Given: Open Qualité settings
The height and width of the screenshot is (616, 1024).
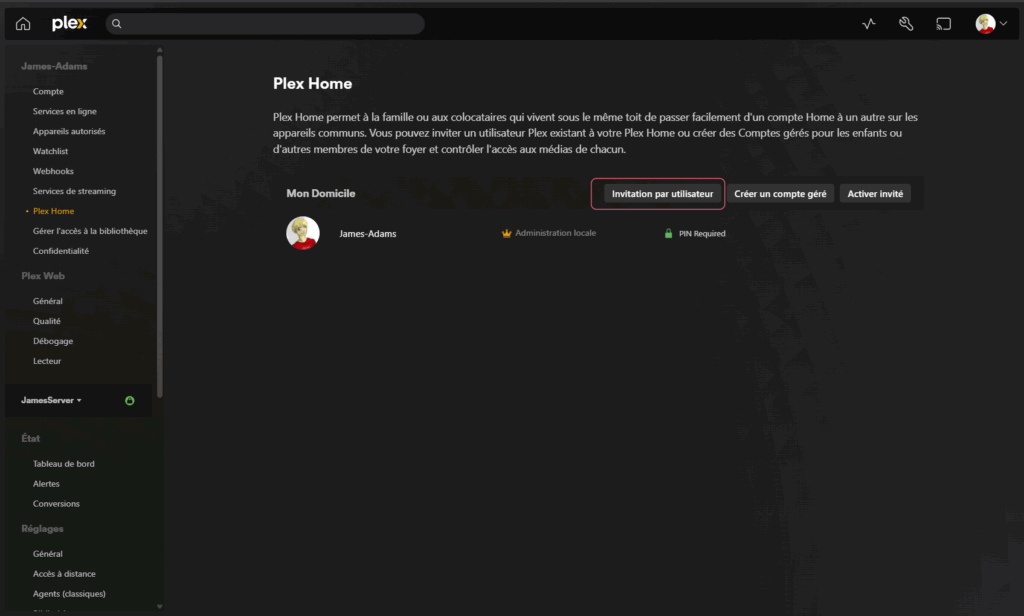Looking at the screenshot, I should [x=46, y=321].
